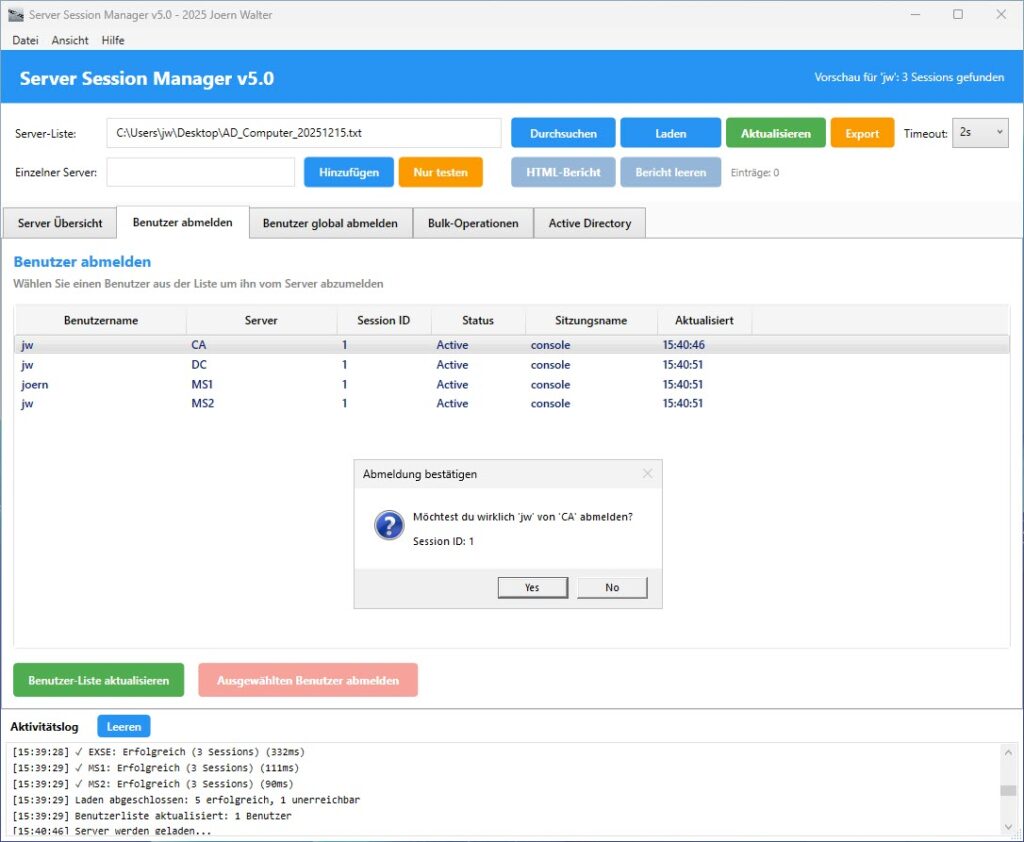Switch to Server Übersicht tab
The height and width of the screenshot is (842, 1024).
[x=60, y=223]
